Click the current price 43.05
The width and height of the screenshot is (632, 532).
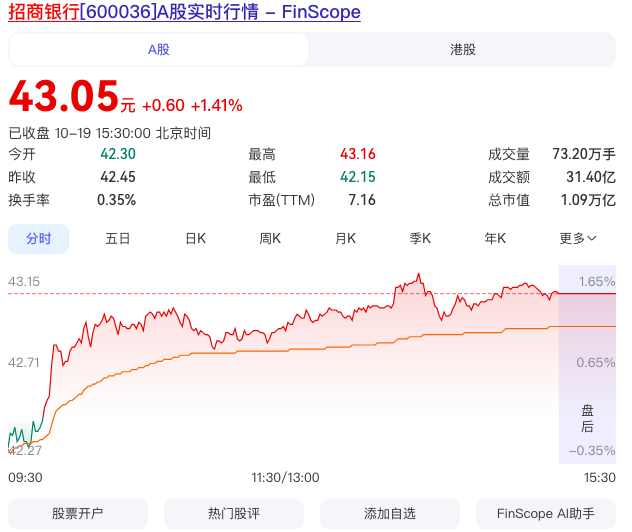coord(63,96)
